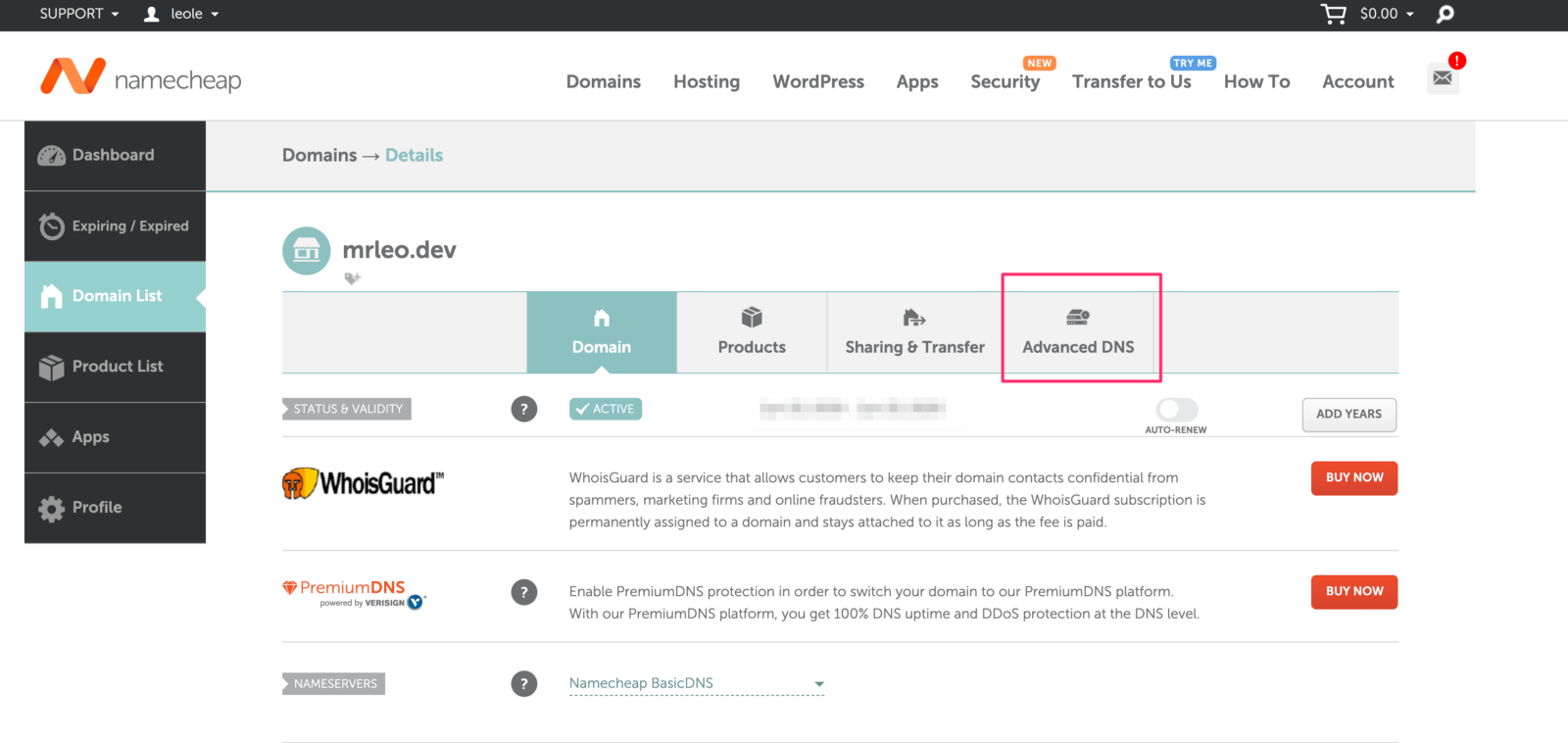Click the Add Years button
The width and height of the screenshot is (1568, 743).
pos(1349,414)
